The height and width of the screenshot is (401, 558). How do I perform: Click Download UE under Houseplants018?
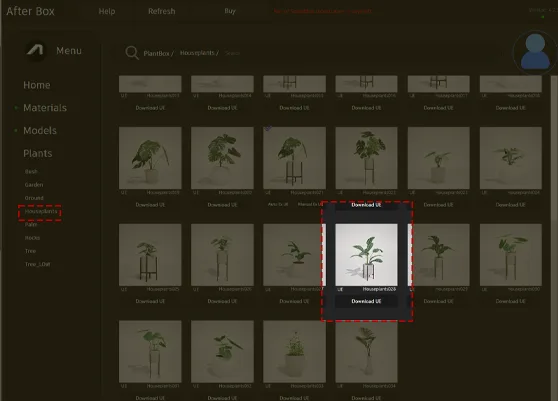[511, 108]
